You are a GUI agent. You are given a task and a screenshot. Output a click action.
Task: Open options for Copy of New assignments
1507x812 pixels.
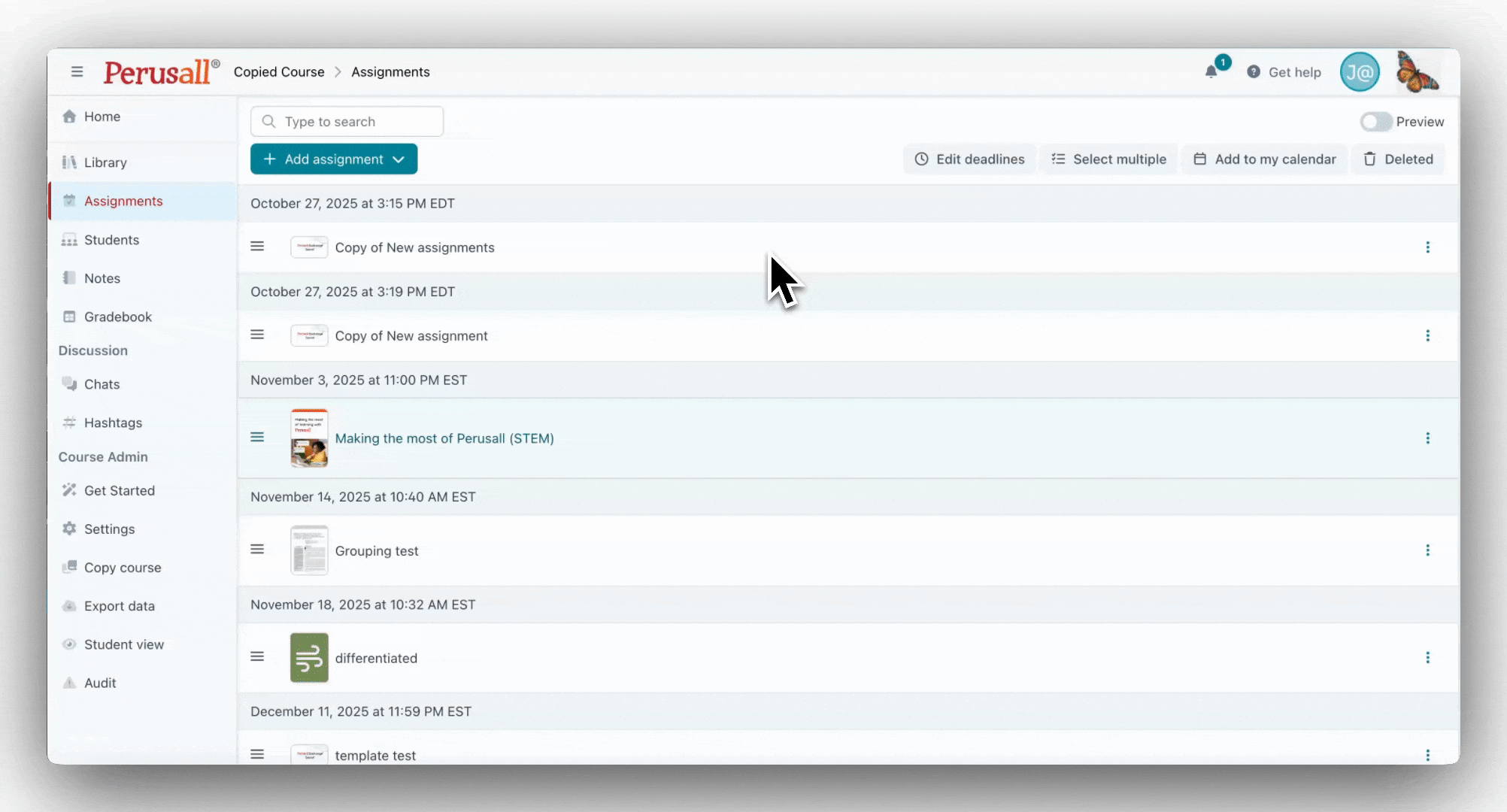click(1427, 247)
